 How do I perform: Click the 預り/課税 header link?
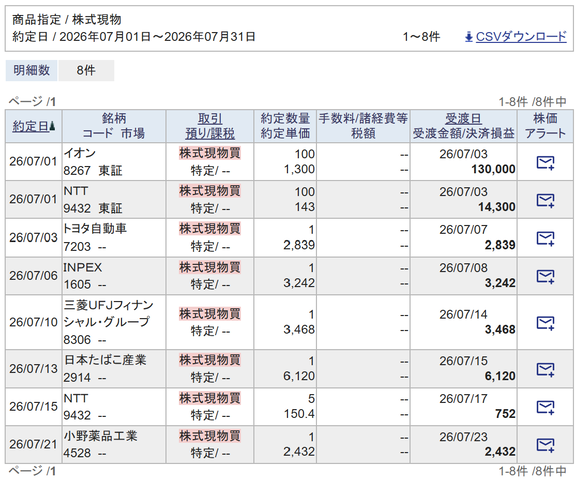tap(210, 134)
